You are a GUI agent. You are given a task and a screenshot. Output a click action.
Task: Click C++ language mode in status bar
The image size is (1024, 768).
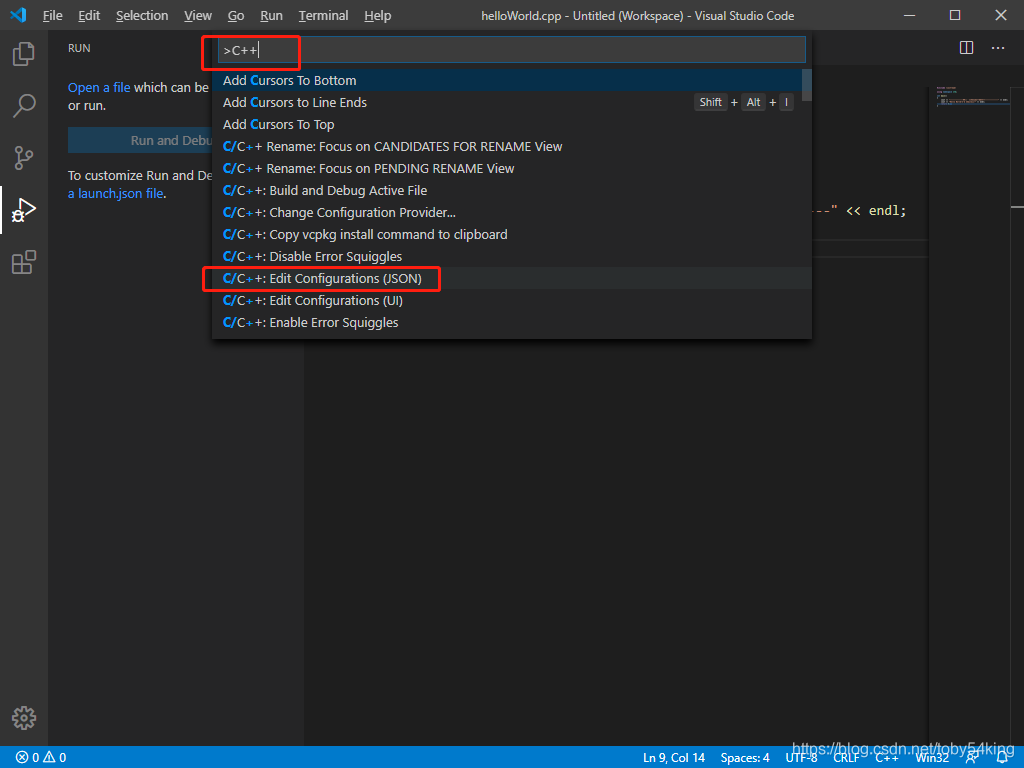tap(887, 758)
